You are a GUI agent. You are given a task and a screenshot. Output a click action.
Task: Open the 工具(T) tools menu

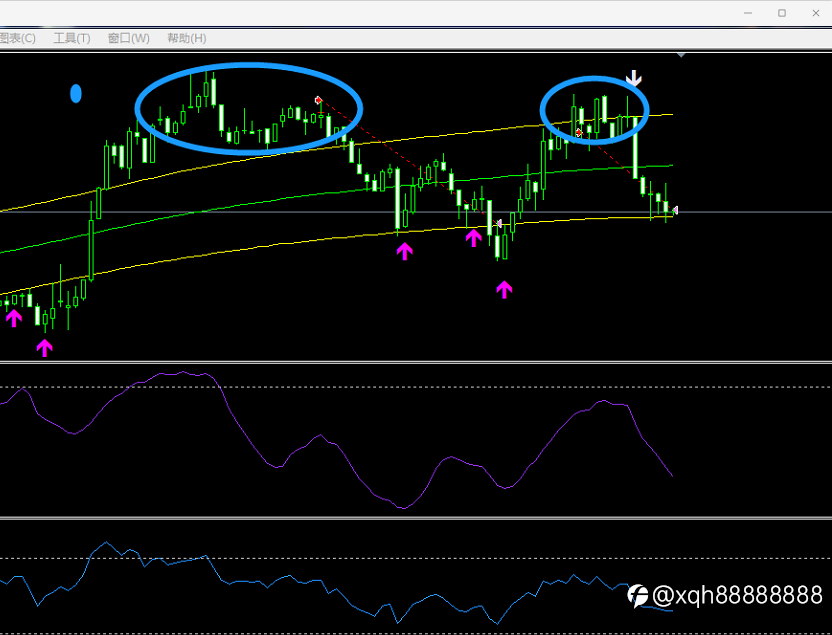point(72,38)
